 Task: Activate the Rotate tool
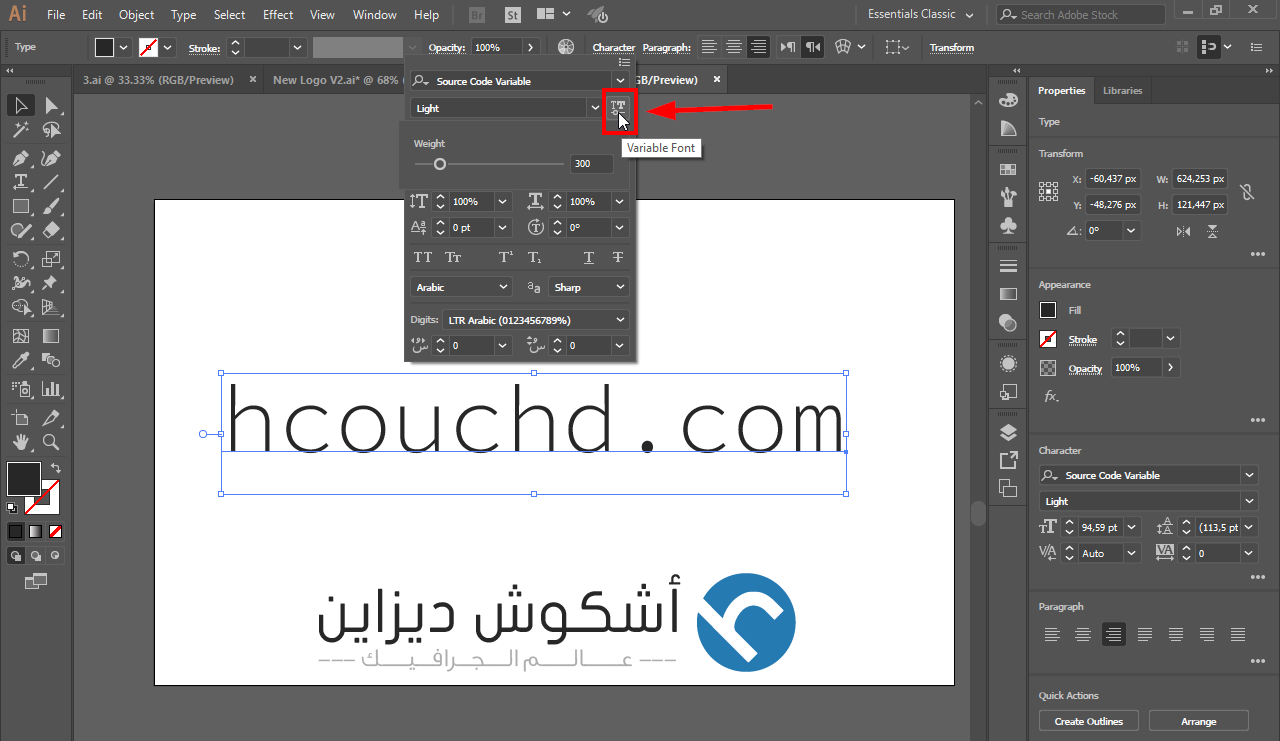[x=20, y=257]
